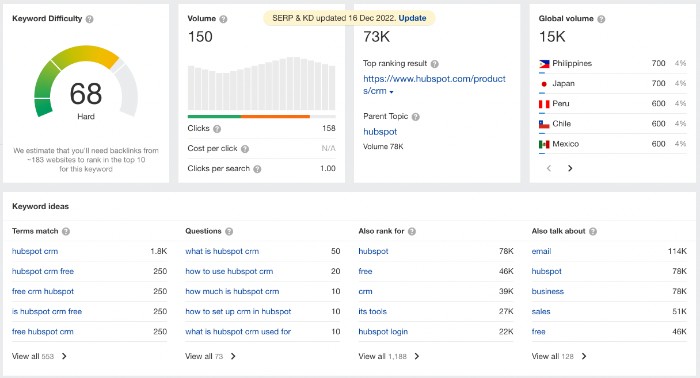Click the Clicks value 158
Screen dimensions: 700x378
pyautogui.click(x=329, y=129)
